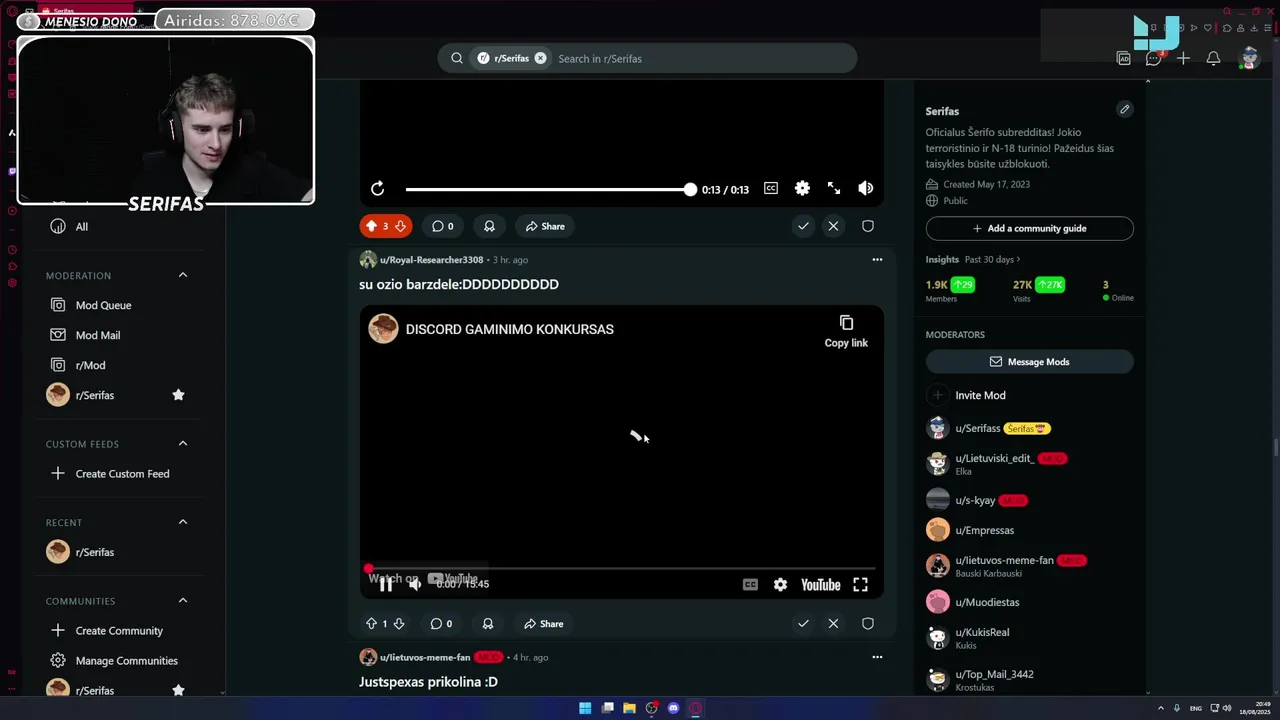Remove the post with 3 votes
The width and height of the screenshot is (1280, 720).
click(833, 226)
